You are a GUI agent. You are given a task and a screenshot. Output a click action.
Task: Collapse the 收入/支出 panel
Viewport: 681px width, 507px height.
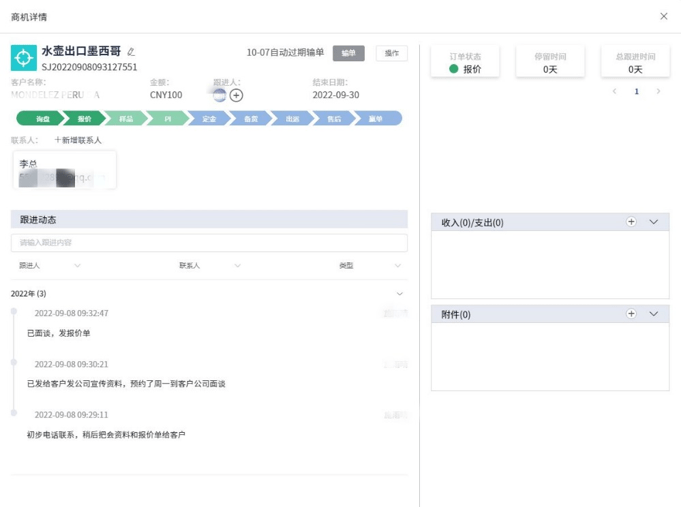654,222
